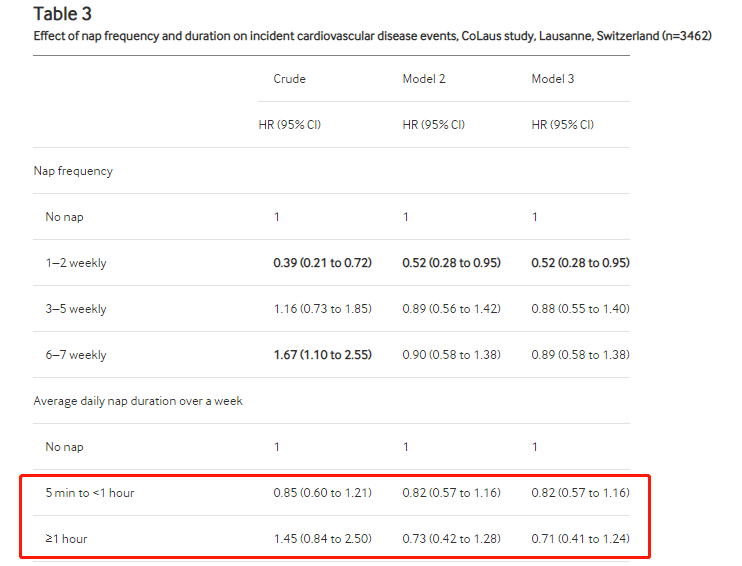Click the Nap frequency section label
742x566 pixels.
(x=73, y=171)
